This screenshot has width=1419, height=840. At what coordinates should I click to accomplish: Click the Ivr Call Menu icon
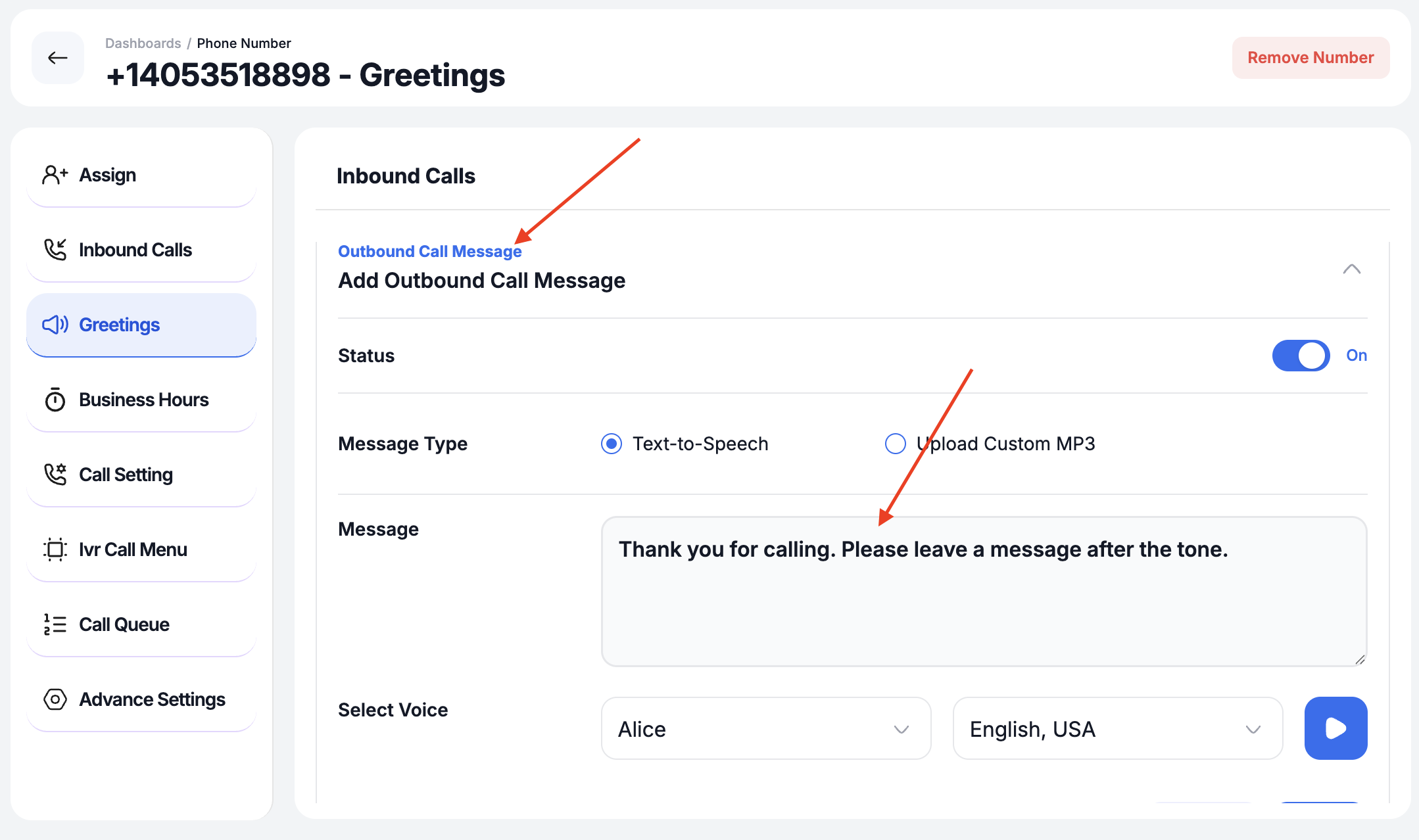[55, 549]
